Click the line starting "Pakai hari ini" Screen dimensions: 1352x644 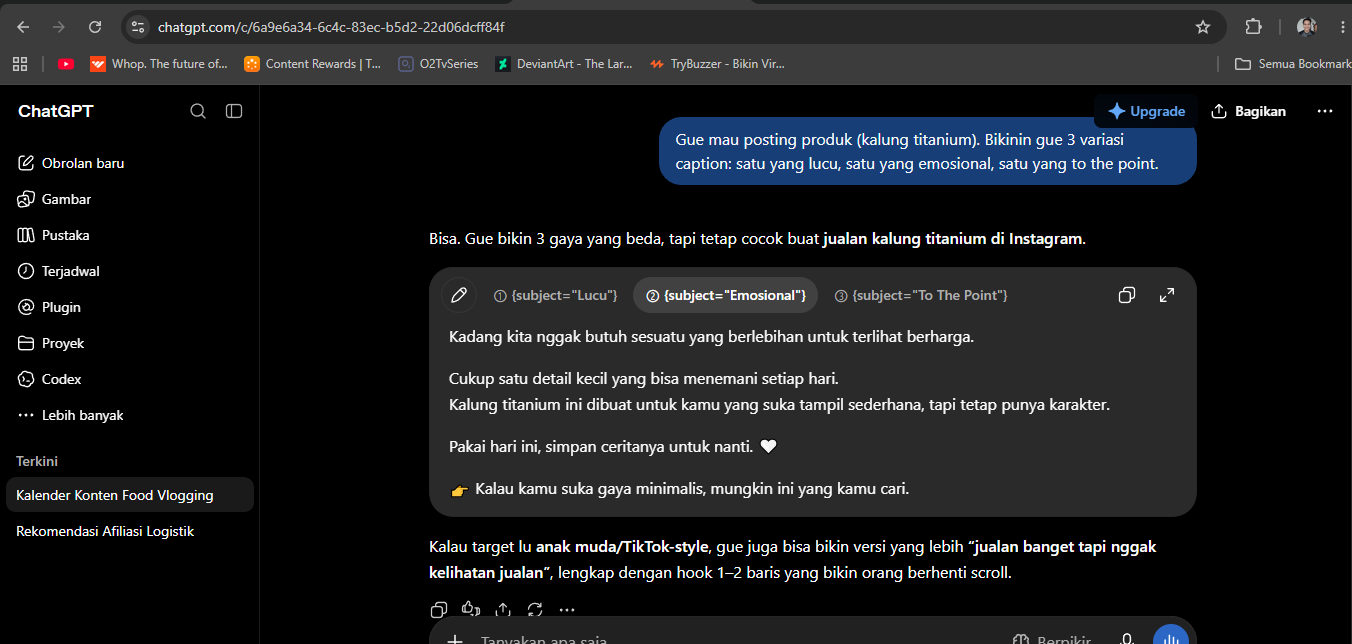[613, 447]
